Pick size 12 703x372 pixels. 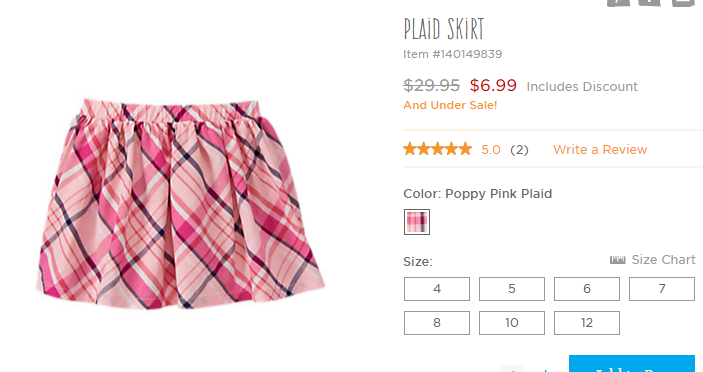click(587, 323)
